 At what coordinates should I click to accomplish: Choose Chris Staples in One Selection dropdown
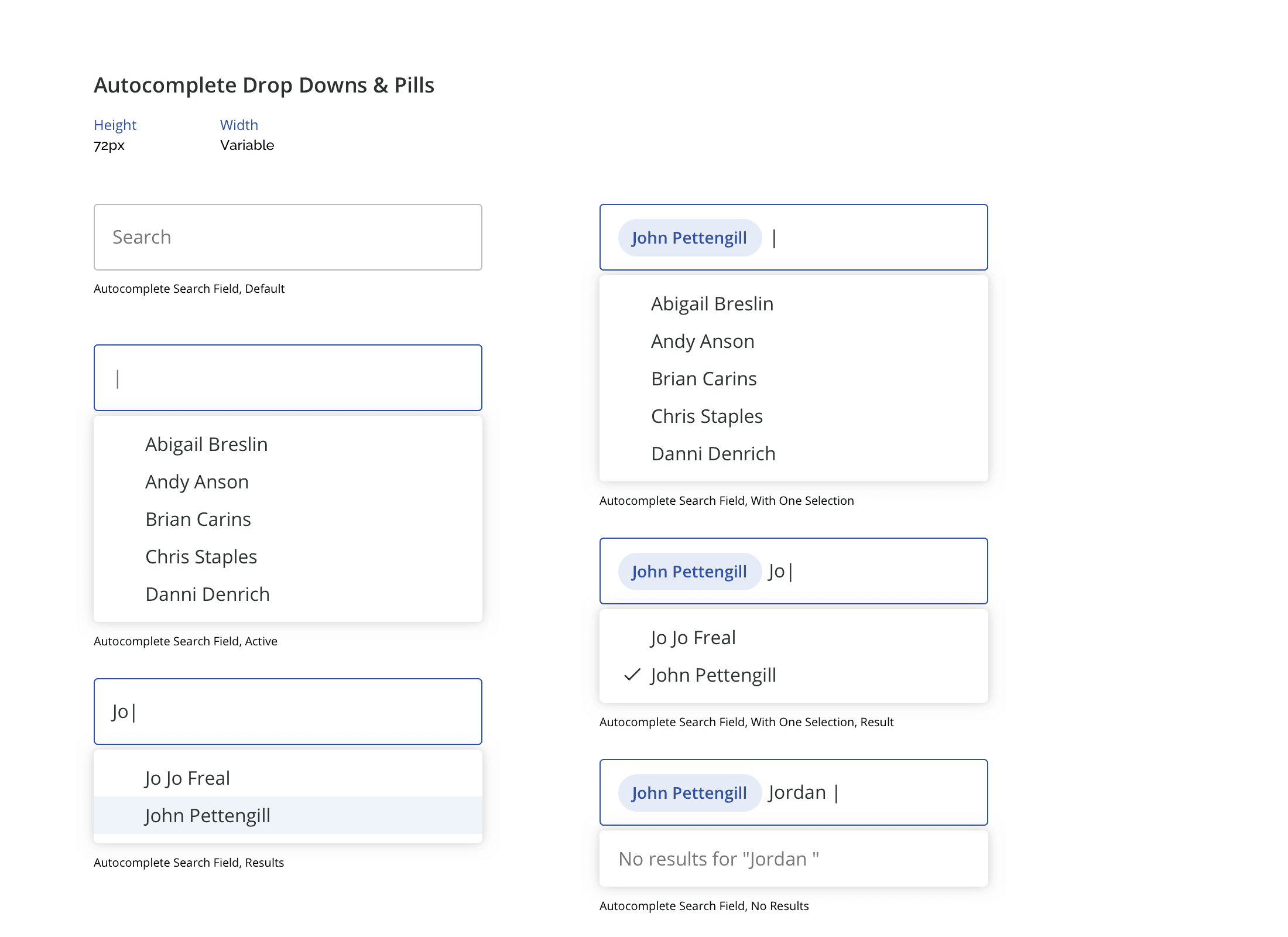click(x=707, y=416)
